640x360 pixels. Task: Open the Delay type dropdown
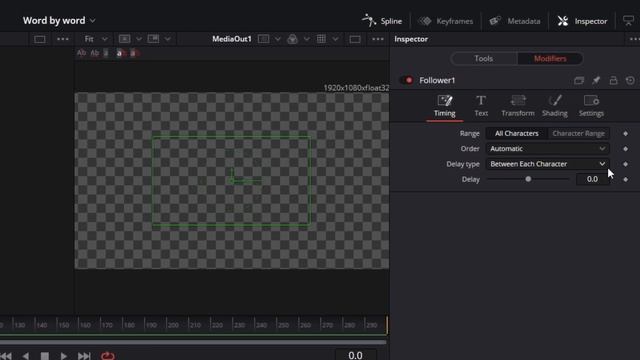(x=547, y=164)
